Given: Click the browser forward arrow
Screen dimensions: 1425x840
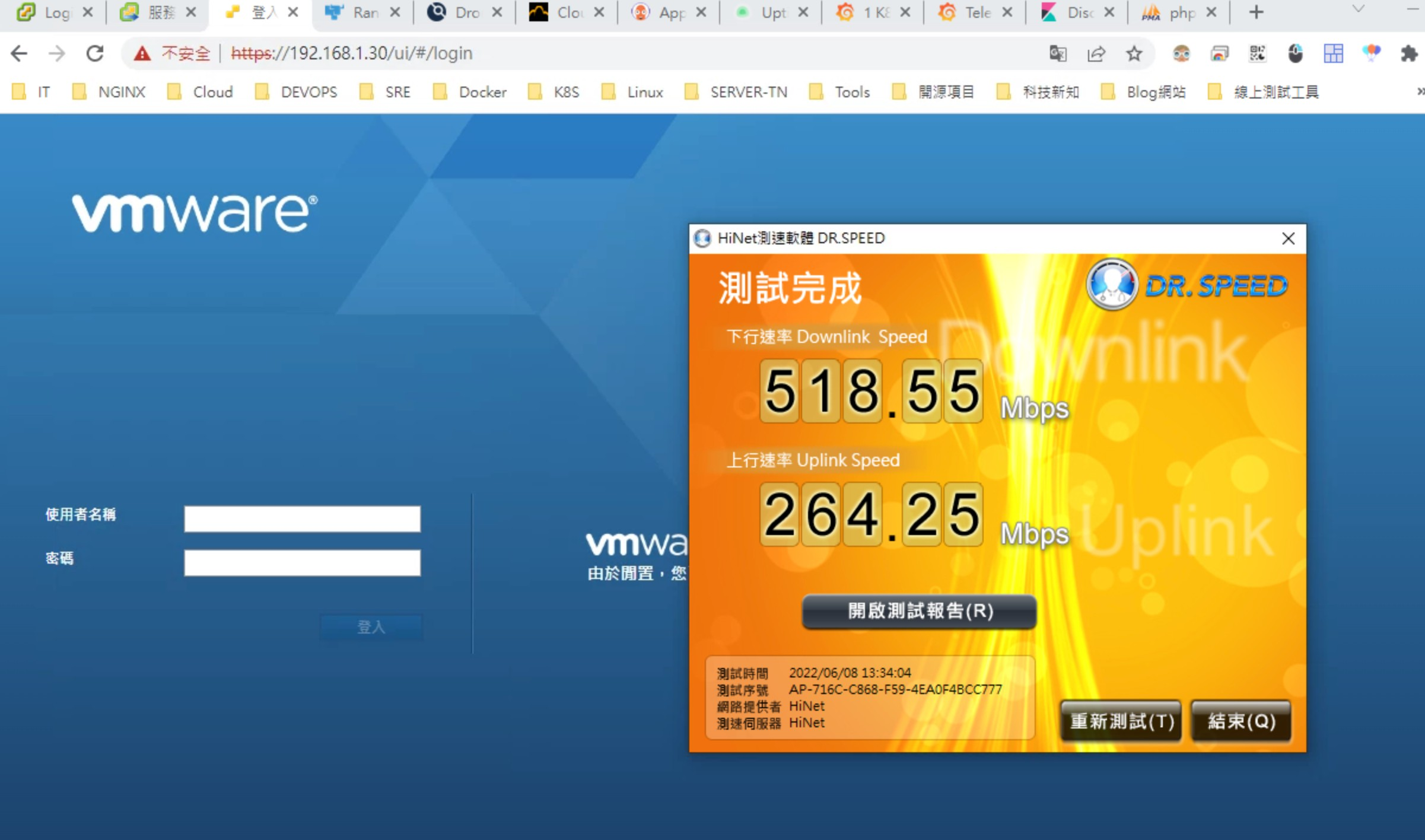Looking at the screenshot, I should 57,53.
